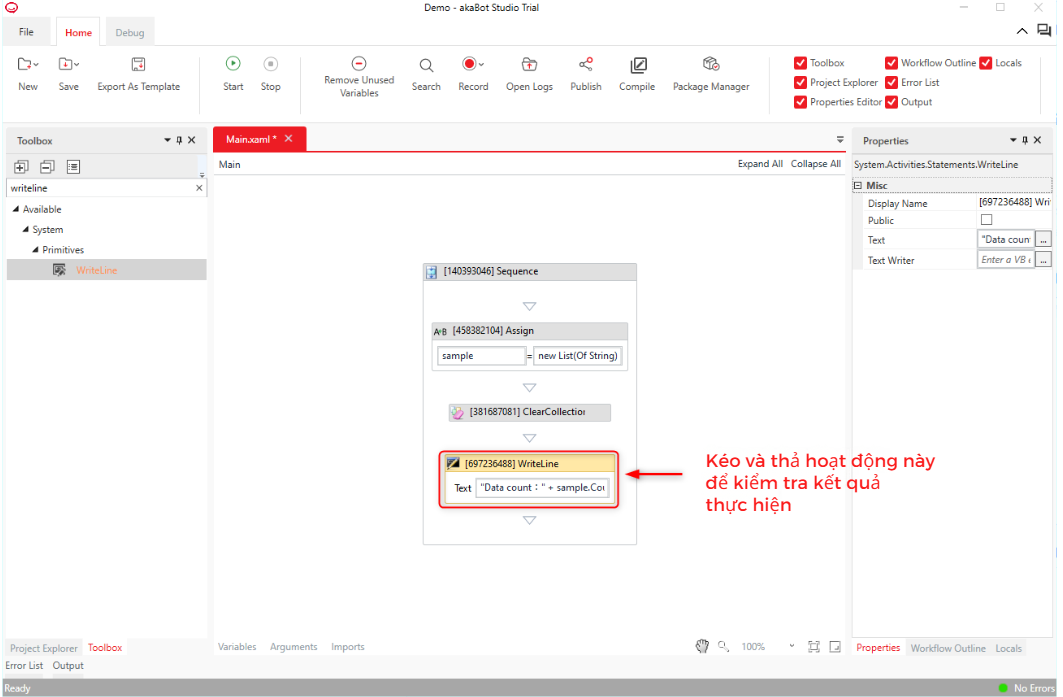Open the feedback chat icon at top right
The height and width of the screenshot is (697, 1063).
pyautogui.click(x=1044, y=31)
